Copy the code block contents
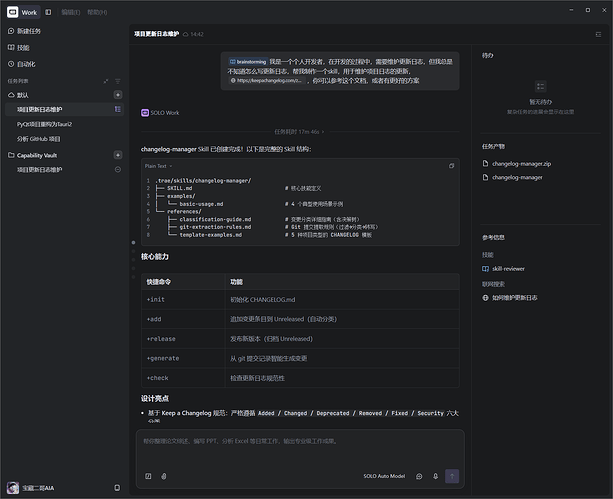This screenshot has height=499, width=613. [x=451, y=166]
